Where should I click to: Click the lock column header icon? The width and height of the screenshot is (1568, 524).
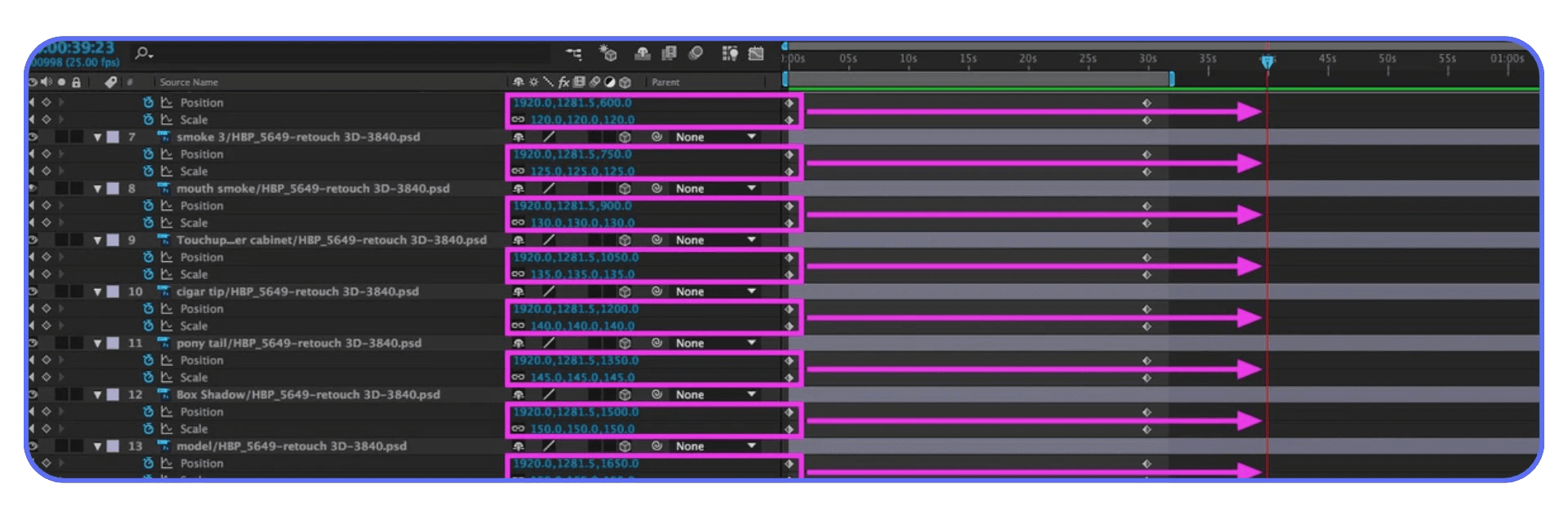(x=76, y=82)
